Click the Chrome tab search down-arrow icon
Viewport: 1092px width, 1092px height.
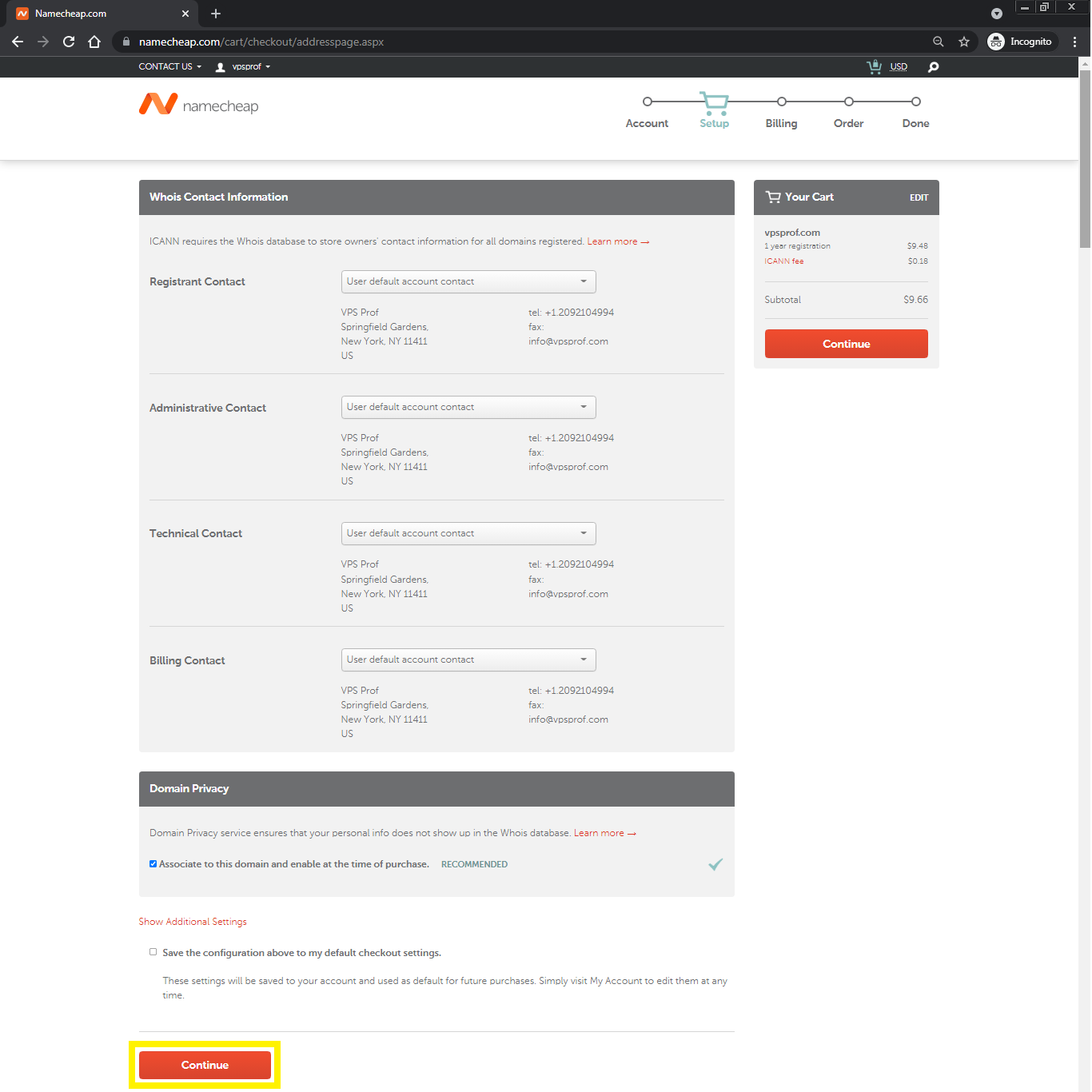[x=997, y=14]
